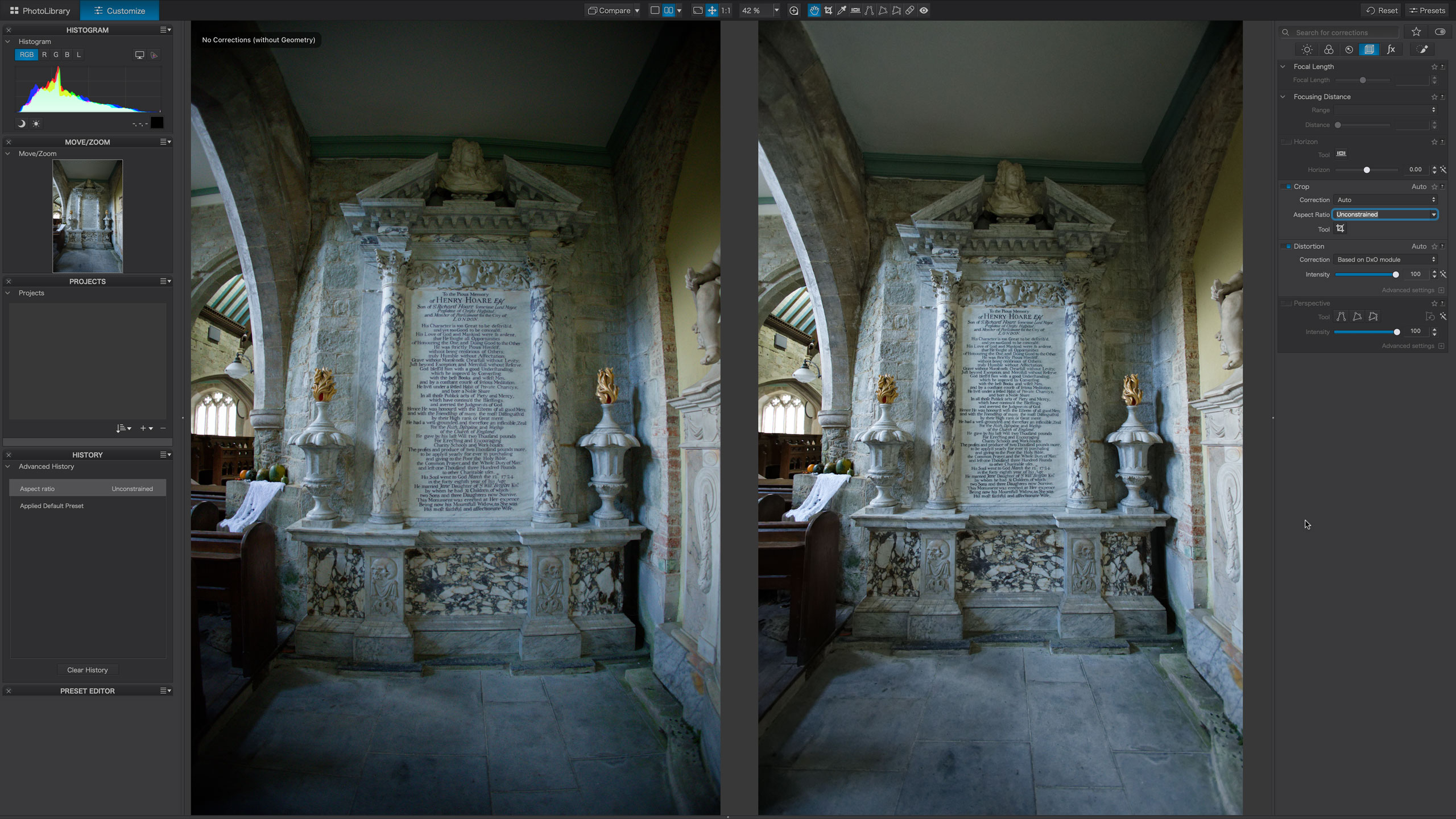Toggle the Distortion correction switch
Viewport: 1456px width, 819px height.
pyautogui.click(x=1288, y=246)
